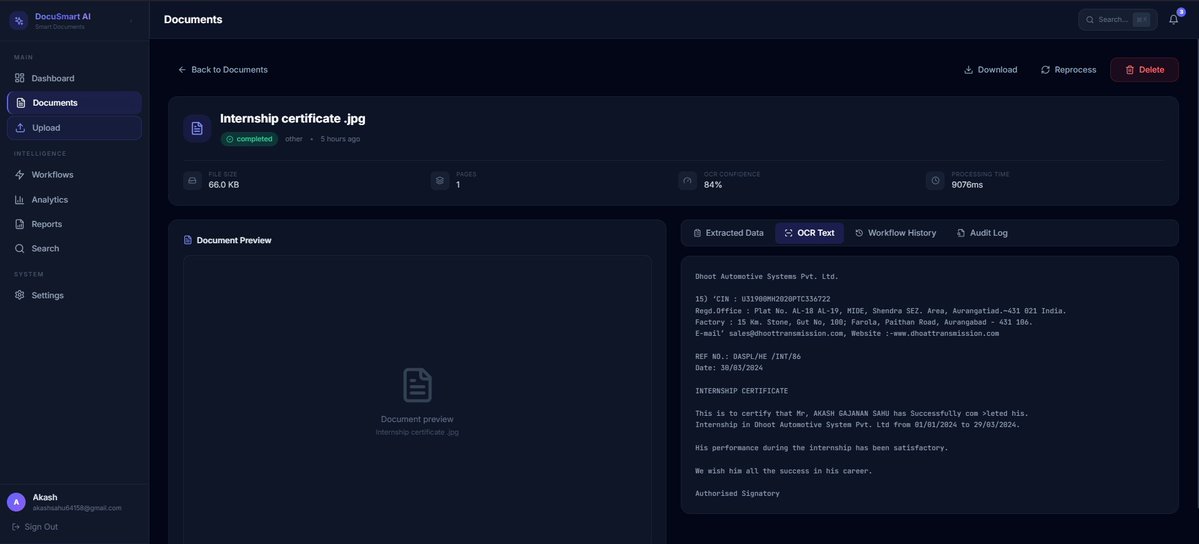1199x544 pixels.
Task: Click the 5 hours ago timestamp
Action: [x=340, y=139]
